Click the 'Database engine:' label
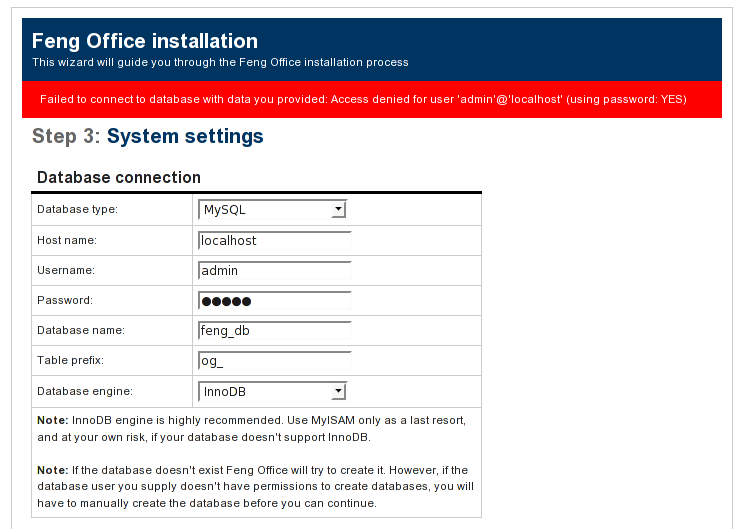The image size is (744, 529). point(85,391)
